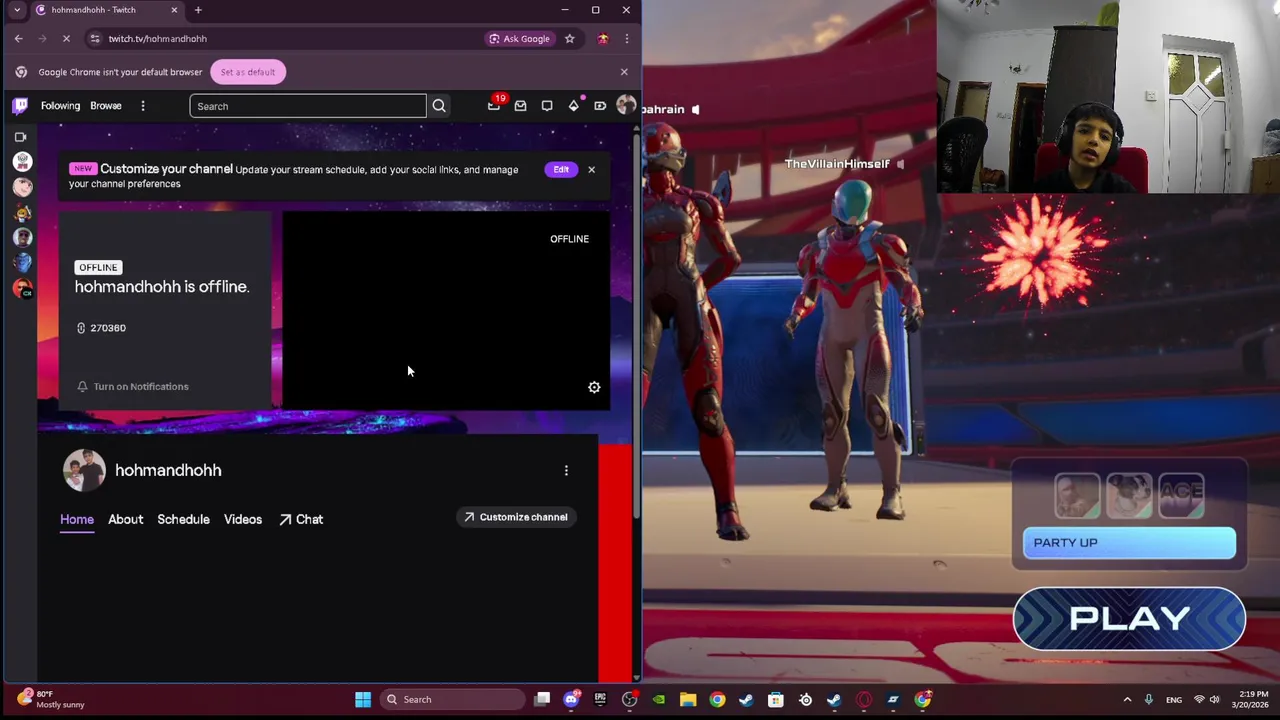Click the Twitch search magnifier button

pos(439,106)
